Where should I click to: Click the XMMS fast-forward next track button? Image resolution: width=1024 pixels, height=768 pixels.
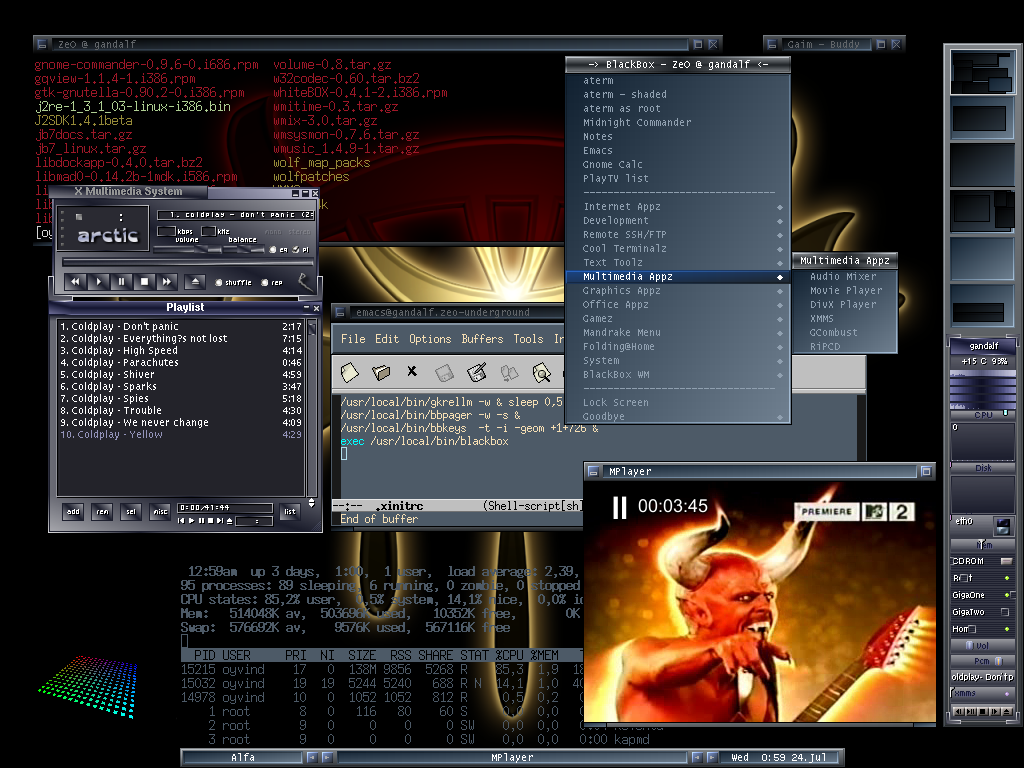167,283
